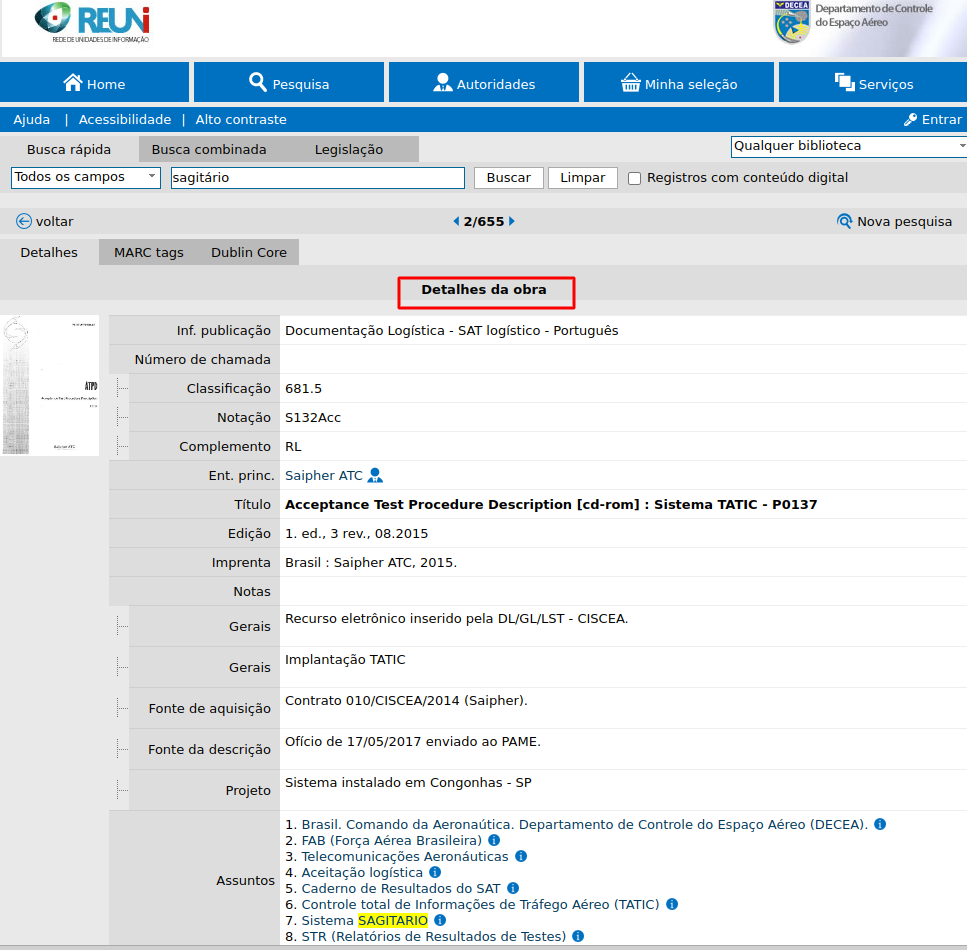Click the Buscar button
967x950 pixels.
tap(509, 178)
